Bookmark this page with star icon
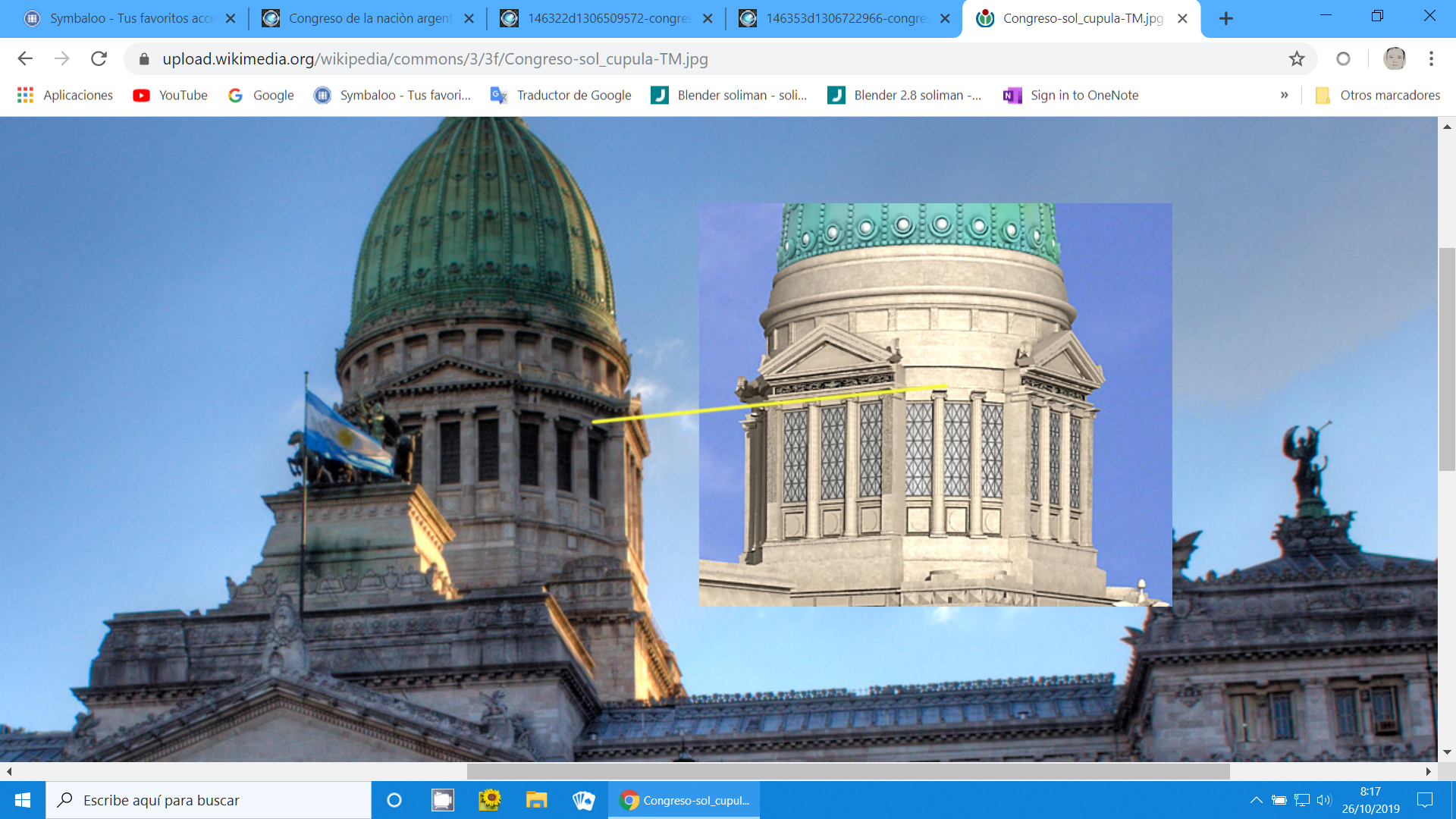The width and height of the screenshot is (1456, 819). click(x=1297, y=58)
